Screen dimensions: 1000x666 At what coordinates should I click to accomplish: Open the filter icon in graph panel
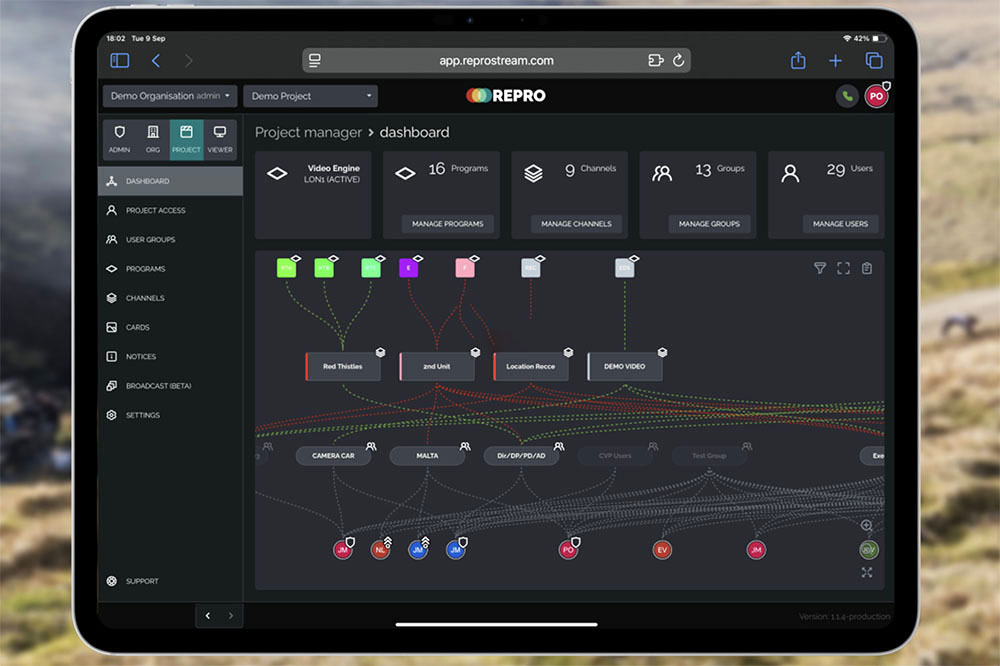(x=820, y=268)
